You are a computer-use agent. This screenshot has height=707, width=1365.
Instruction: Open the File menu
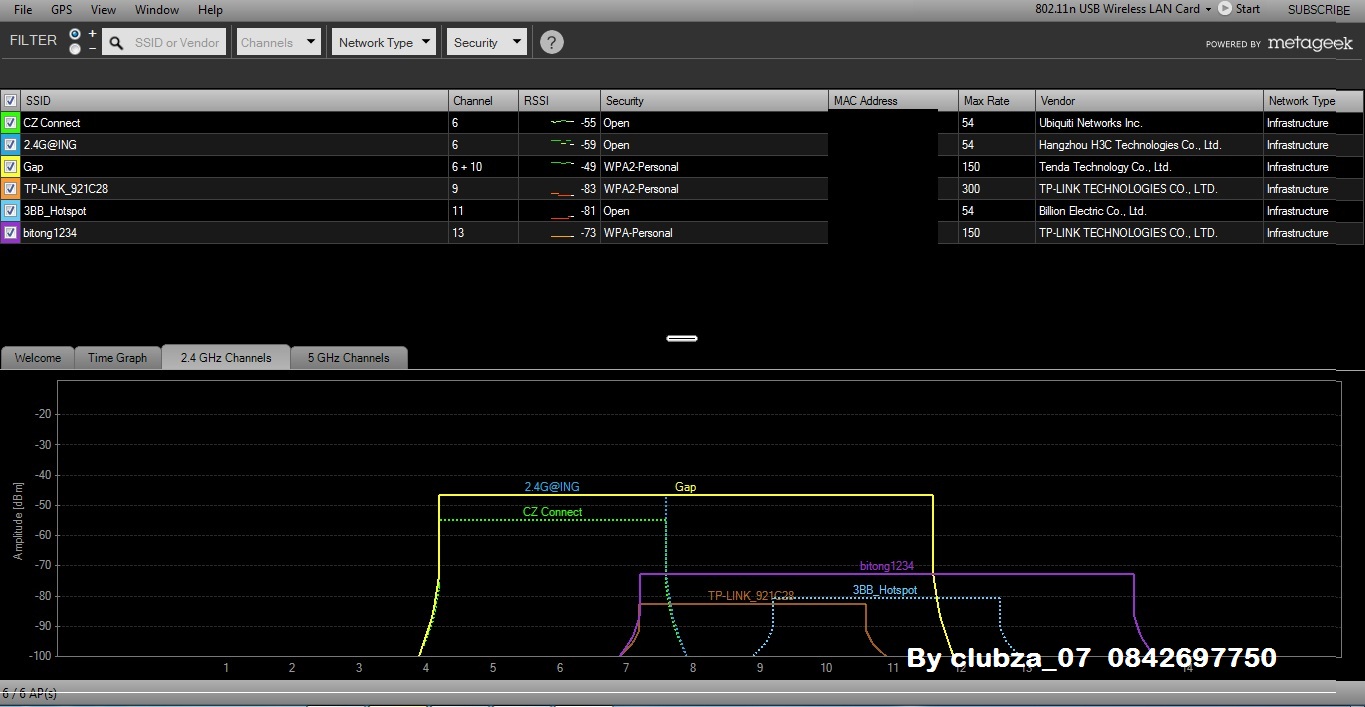tap(23, 9)
